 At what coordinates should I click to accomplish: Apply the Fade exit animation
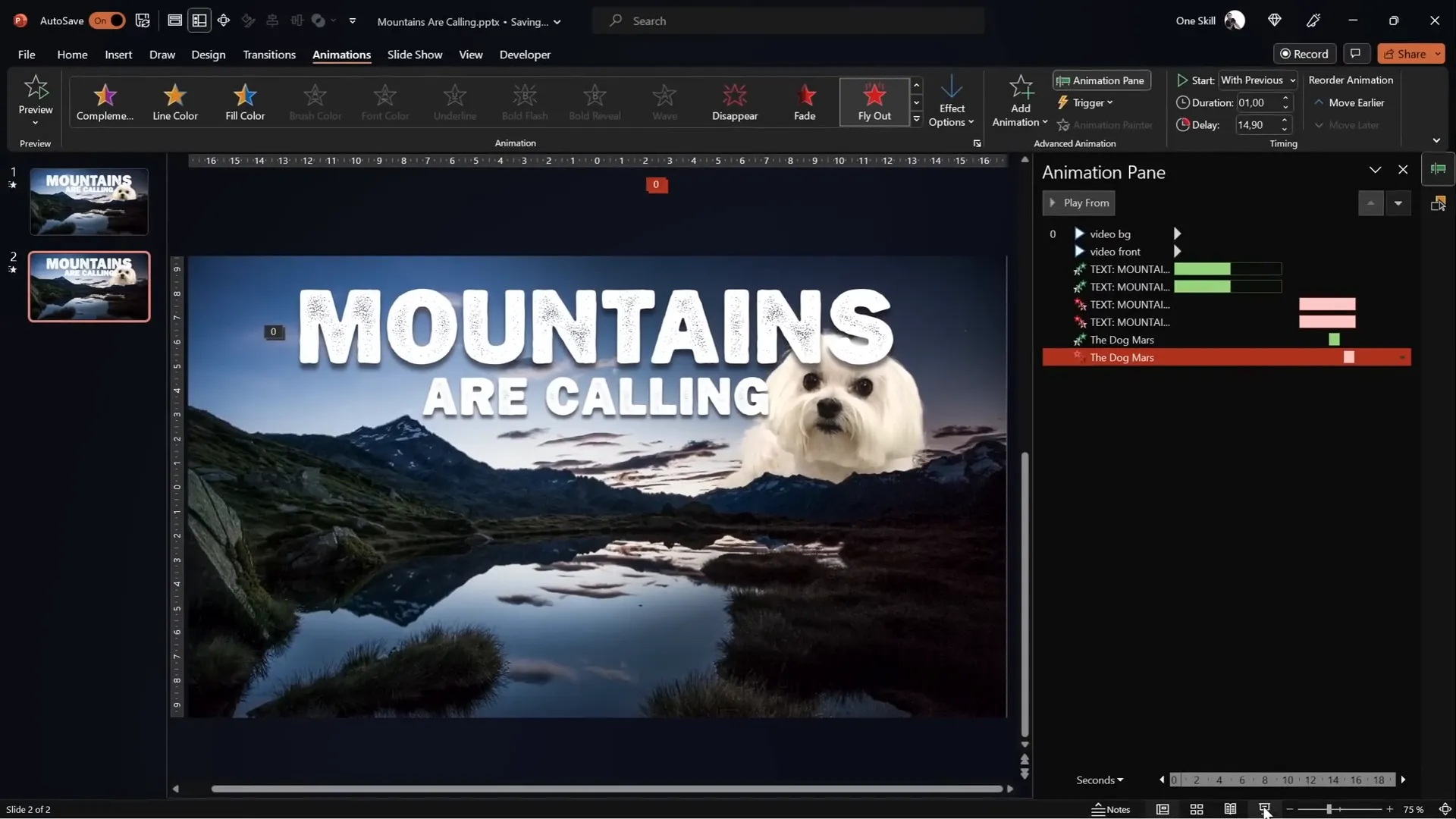point(805,102)
